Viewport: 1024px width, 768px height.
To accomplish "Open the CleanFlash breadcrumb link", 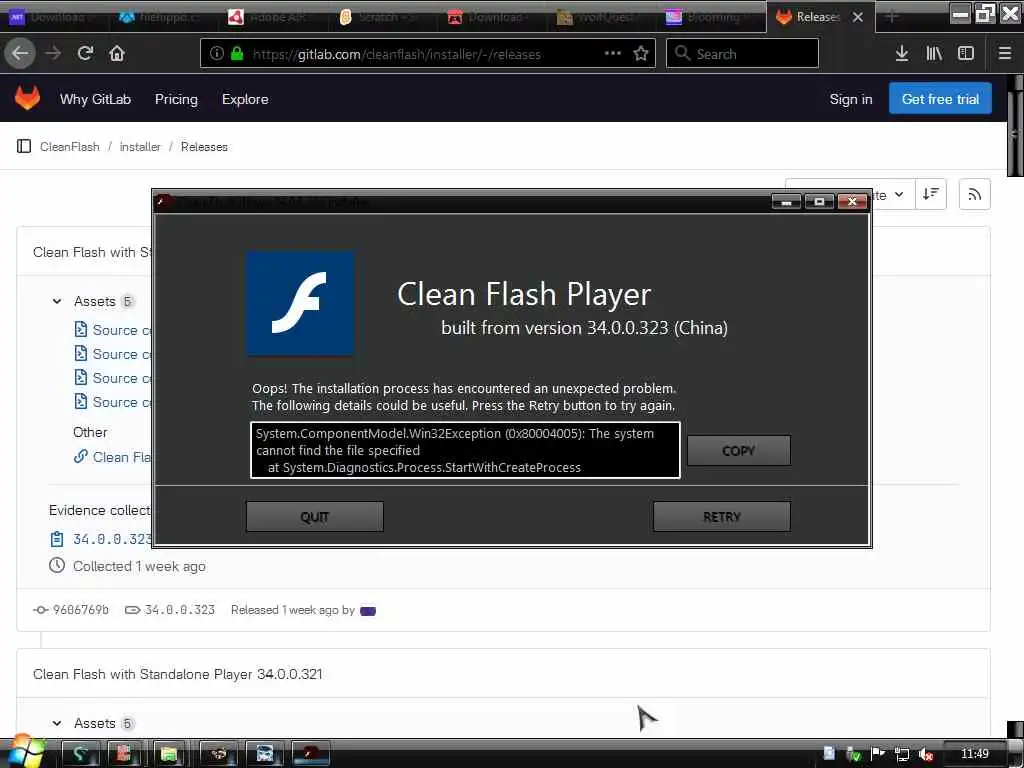I will 70,146.
